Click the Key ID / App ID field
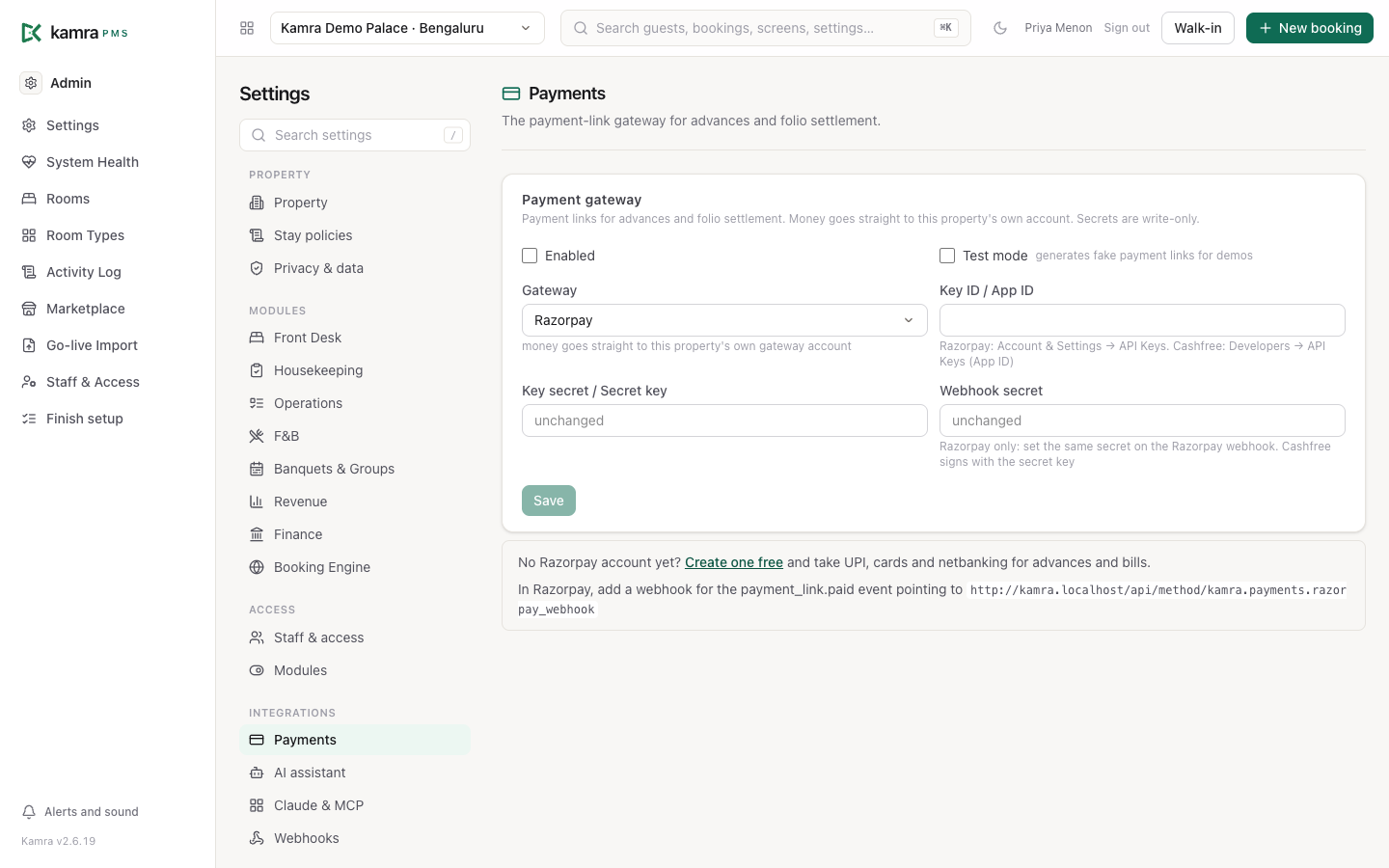 pos(1142,320)
